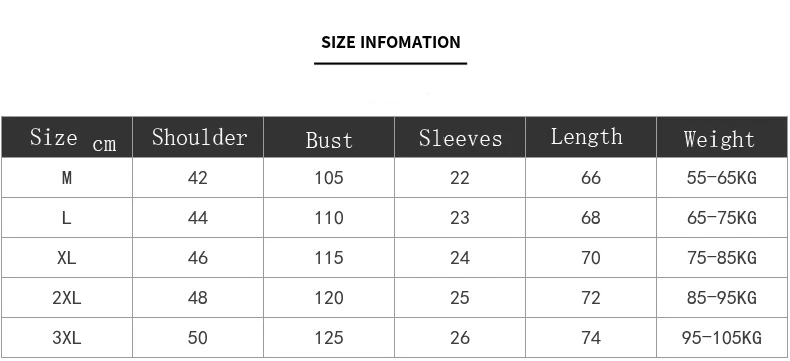The height and width of the screenshot is (361, 790).
Task: Click the XL size row label
Action: click(67, 258)
